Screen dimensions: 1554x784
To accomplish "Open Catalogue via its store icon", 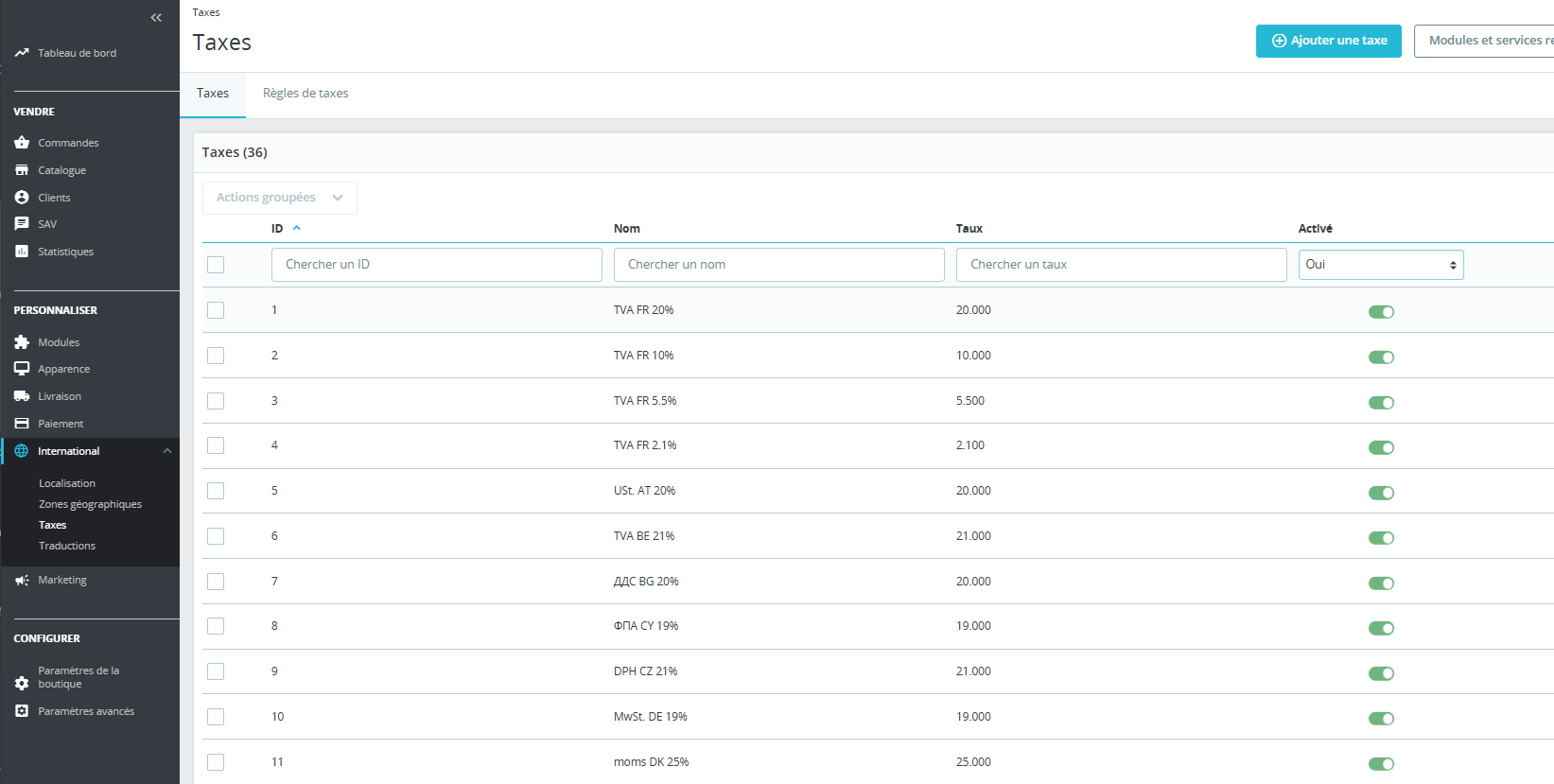I will point(22,170).
